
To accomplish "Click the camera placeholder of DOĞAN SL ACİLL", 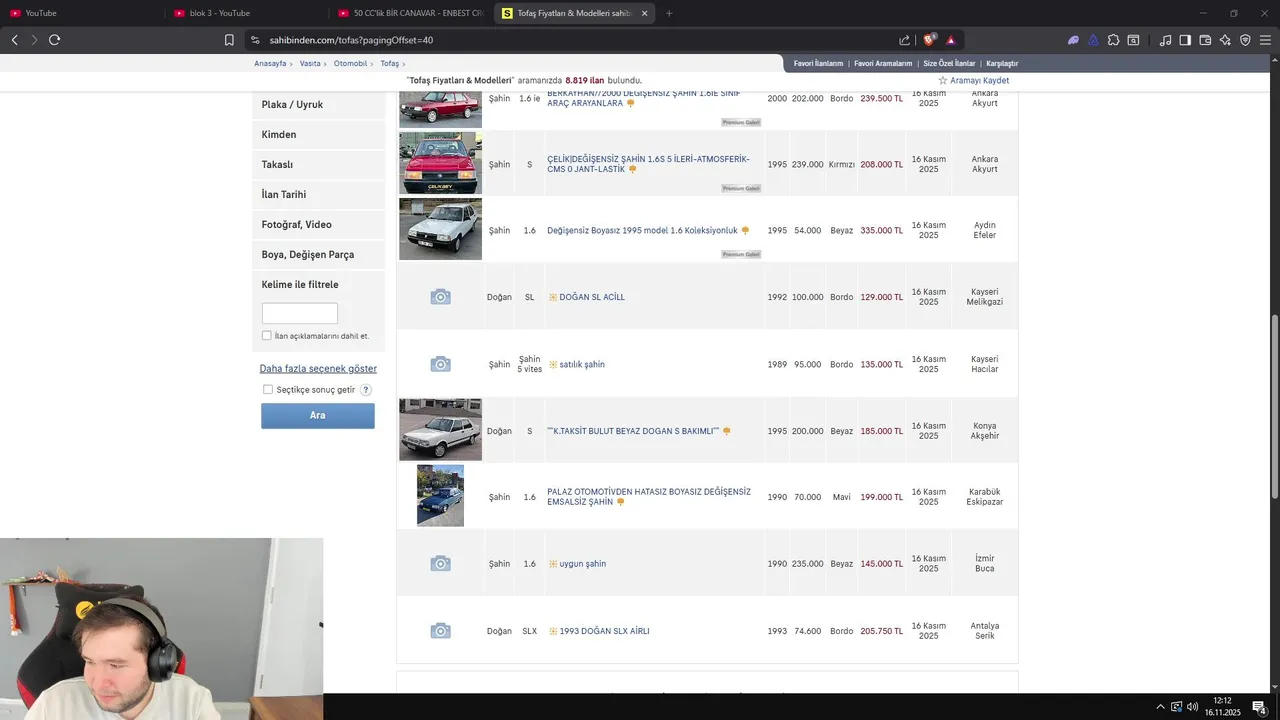I will [440, 297].
